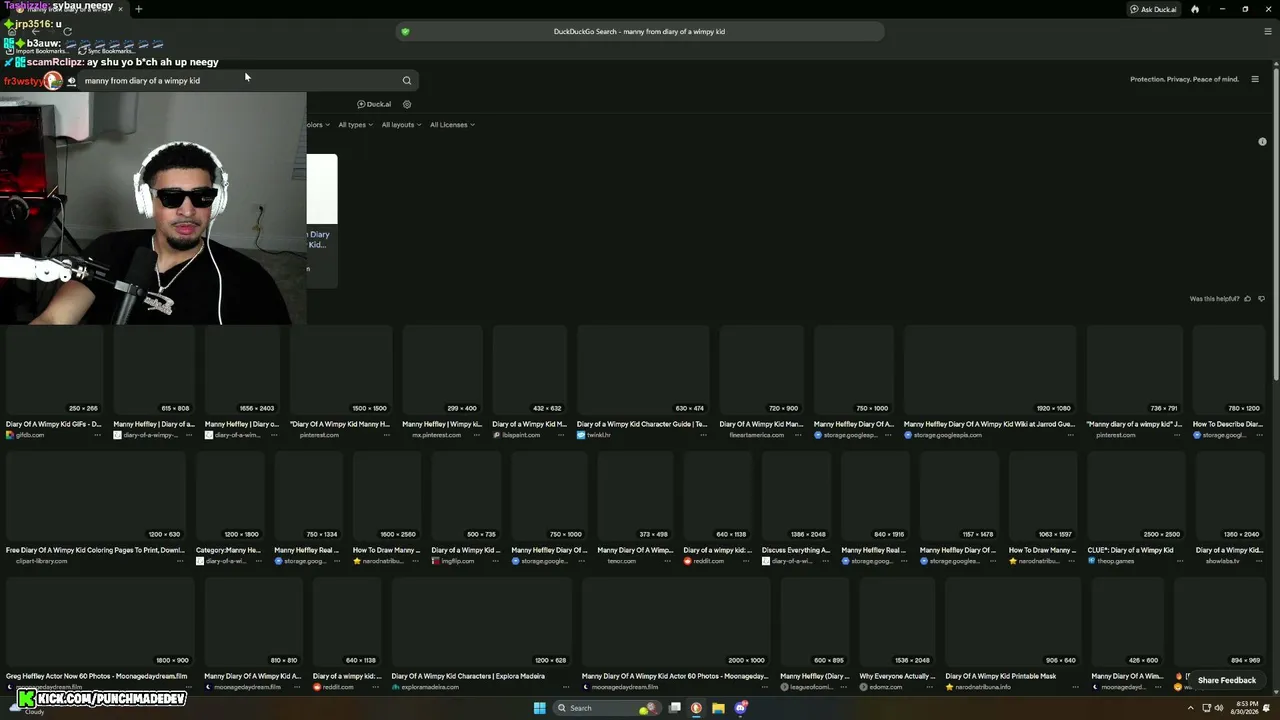Open 'Diary Of A Wimpy Kid GIFs' result
This screenshot has width=1280, height=720.
53,424
